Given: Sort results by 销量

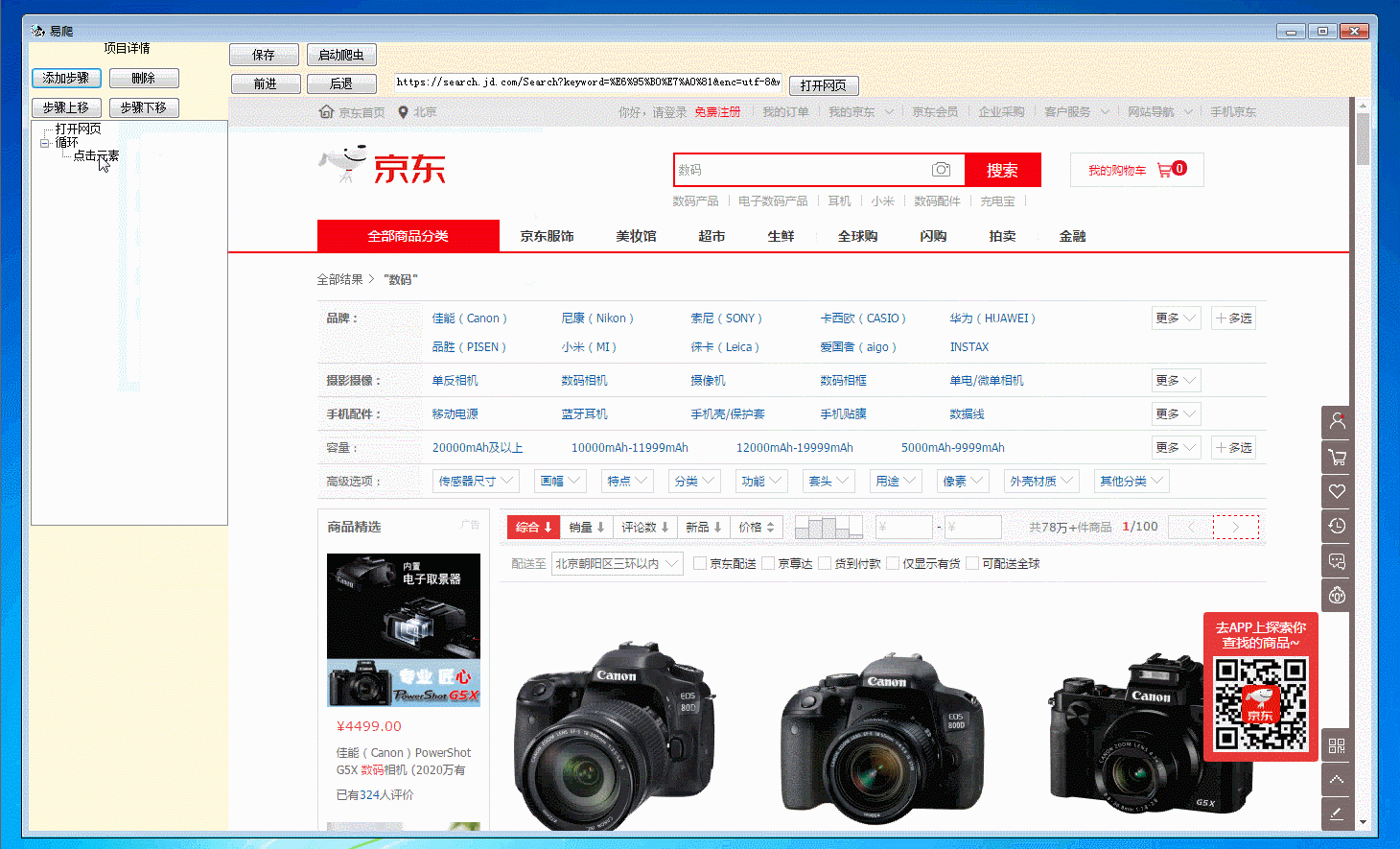Looking at the screenshot, I should click(x=586, y=527).
